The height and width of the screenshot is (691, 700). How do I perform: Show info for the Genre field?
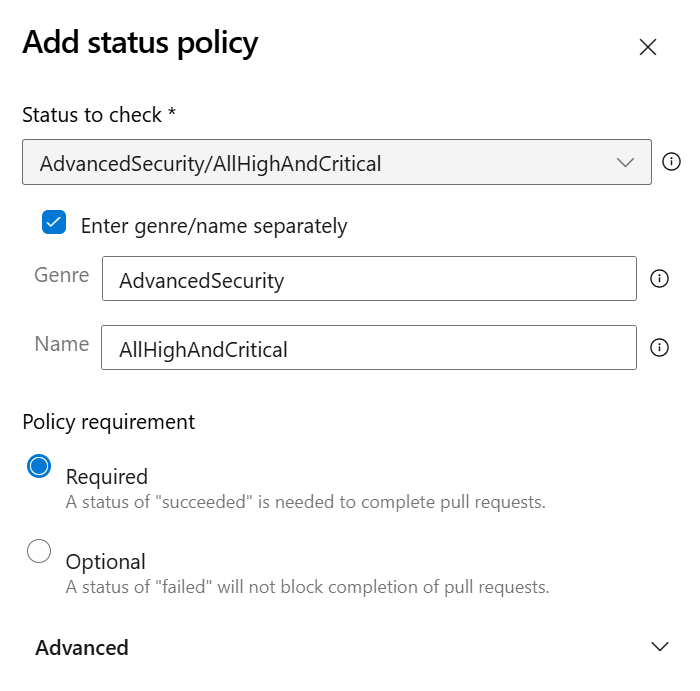pos(659,279)
